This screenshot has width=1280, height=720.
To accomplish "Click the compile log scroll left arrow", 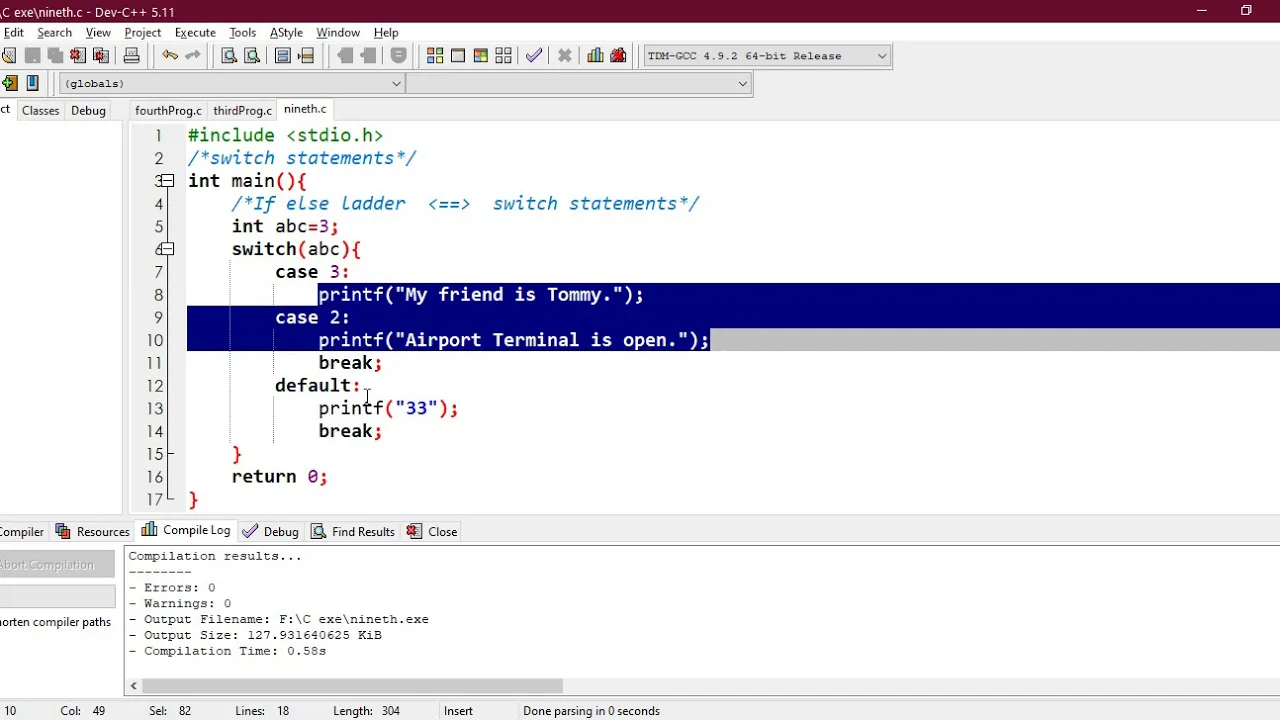I will pyautogui.click(x=134, y=686).
